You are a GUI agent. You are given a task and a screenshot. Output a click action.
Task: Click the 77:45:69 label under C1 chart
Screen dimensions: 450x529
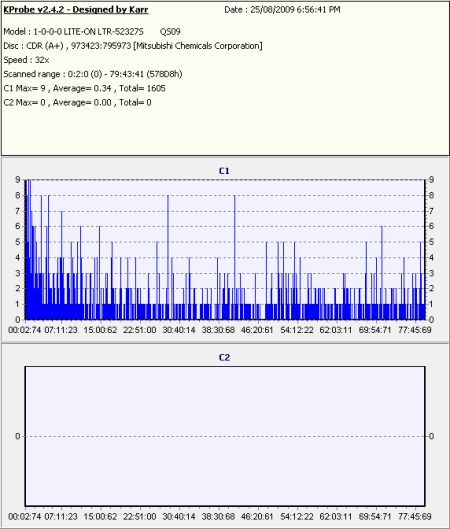pyautogui.click(x=415, y=330)
